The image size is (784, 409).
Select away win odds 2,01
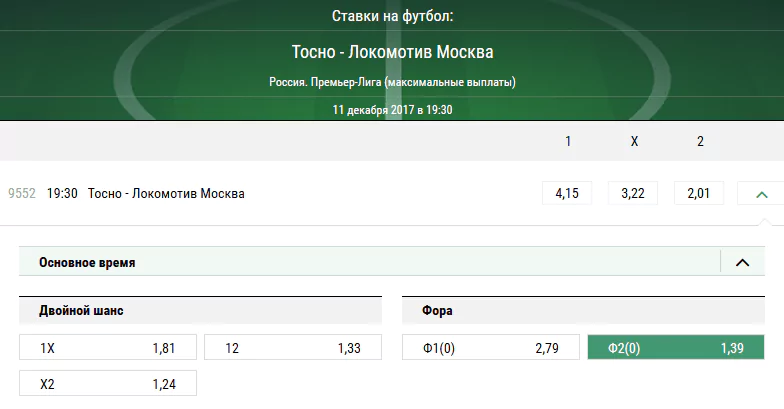[x=699, y=193]
